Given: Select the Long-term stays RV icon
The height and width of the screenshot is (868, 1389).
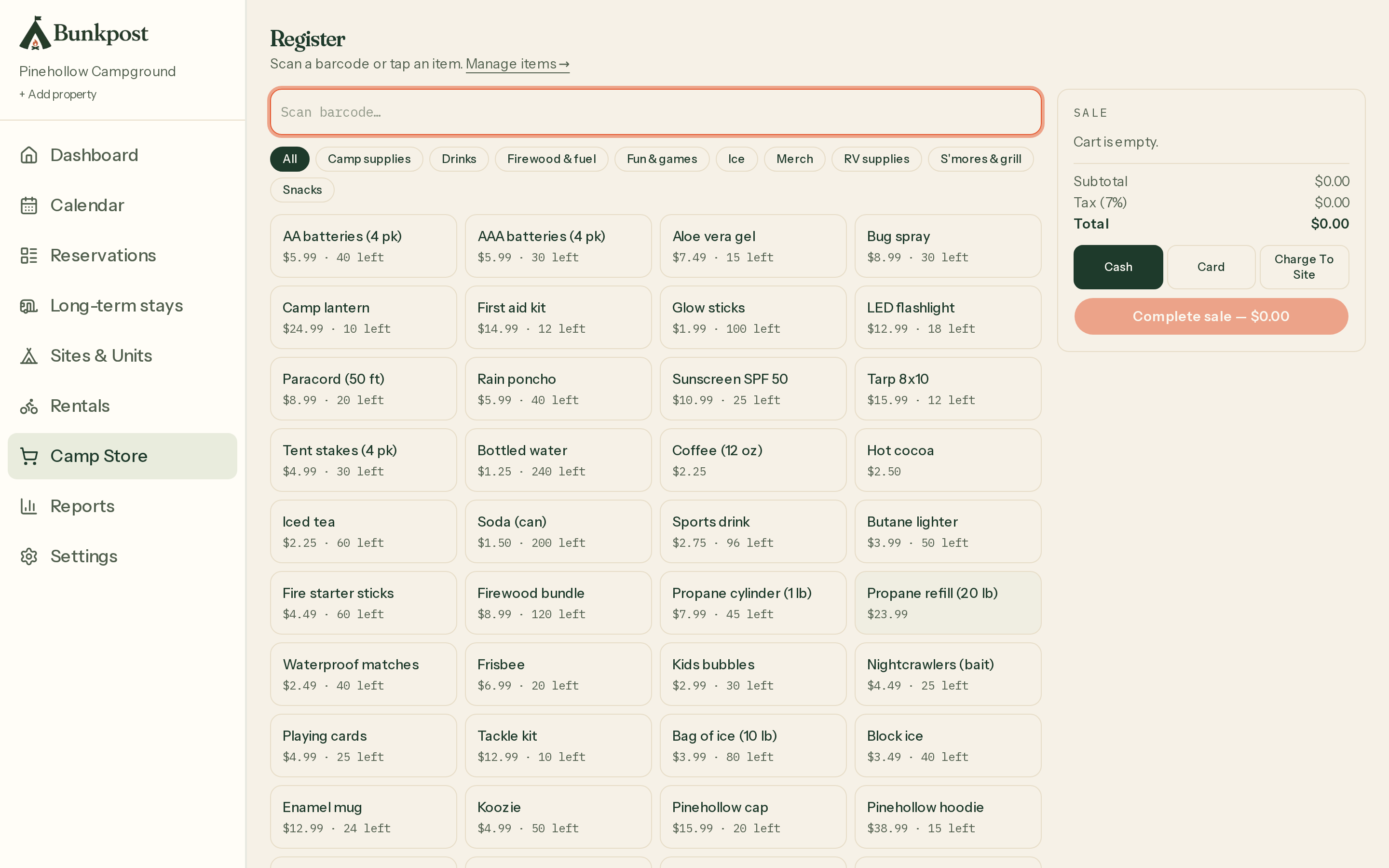Looking at the screenshot, I should tap(29, 305).
